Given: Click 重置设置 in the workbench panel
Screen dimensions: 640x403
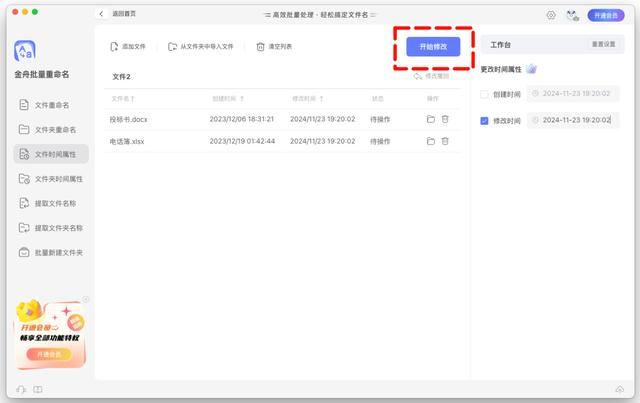Looking at the screenshot, I should (x=604, y=45).
